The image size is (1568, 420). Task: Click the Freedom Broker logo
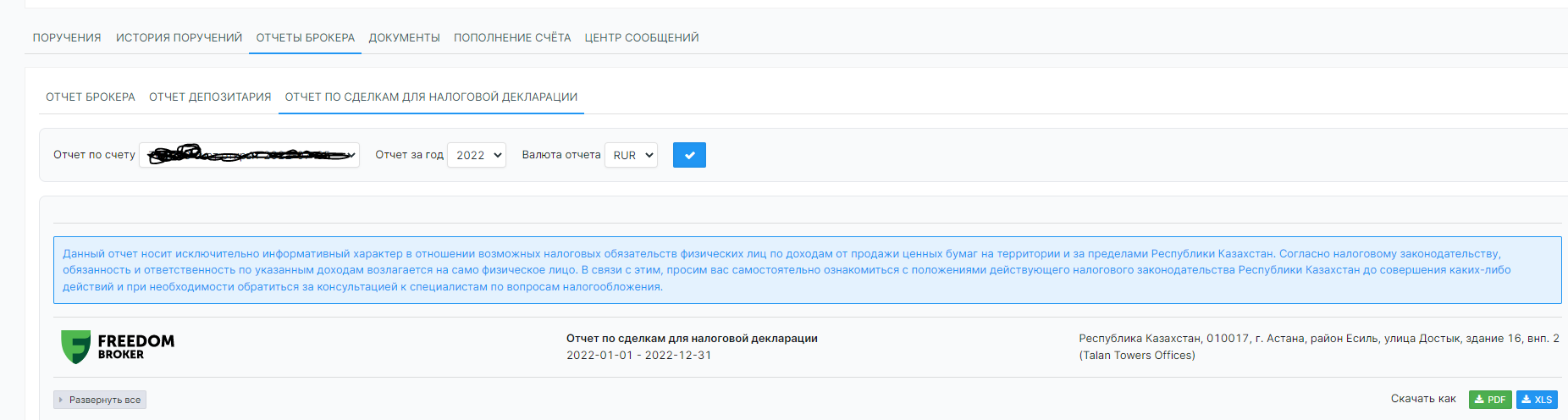[x=118, y=346]
